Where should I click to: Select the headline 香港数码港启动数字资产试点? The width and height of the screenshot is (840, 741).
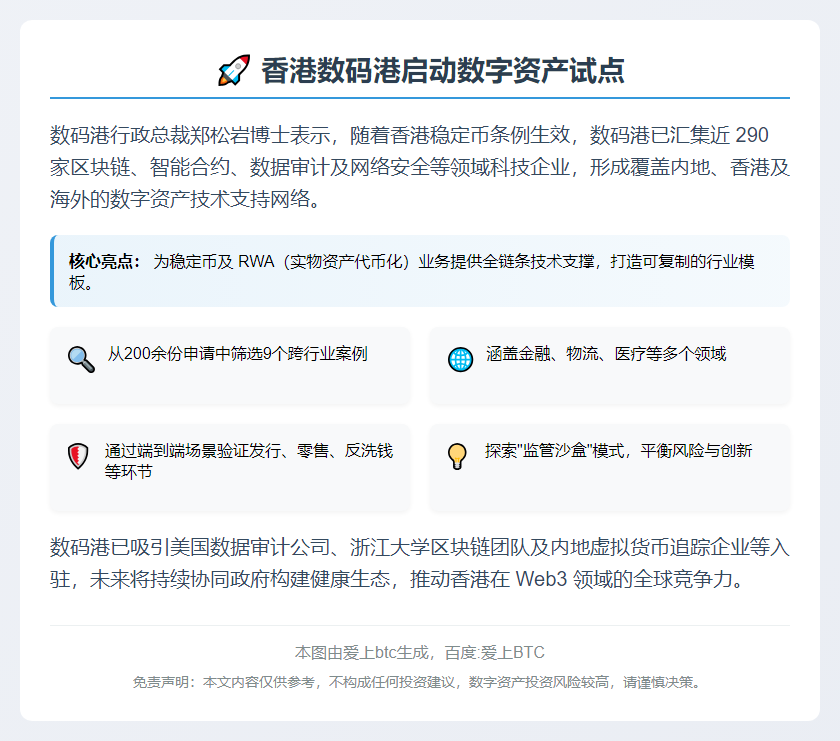443,71
